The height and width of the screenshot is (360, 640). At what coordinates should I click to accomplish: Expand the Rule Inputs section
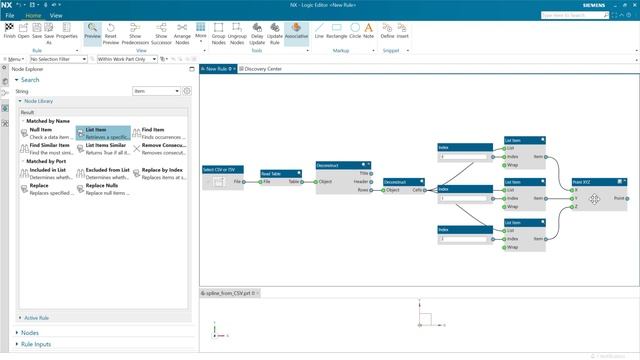17,344
